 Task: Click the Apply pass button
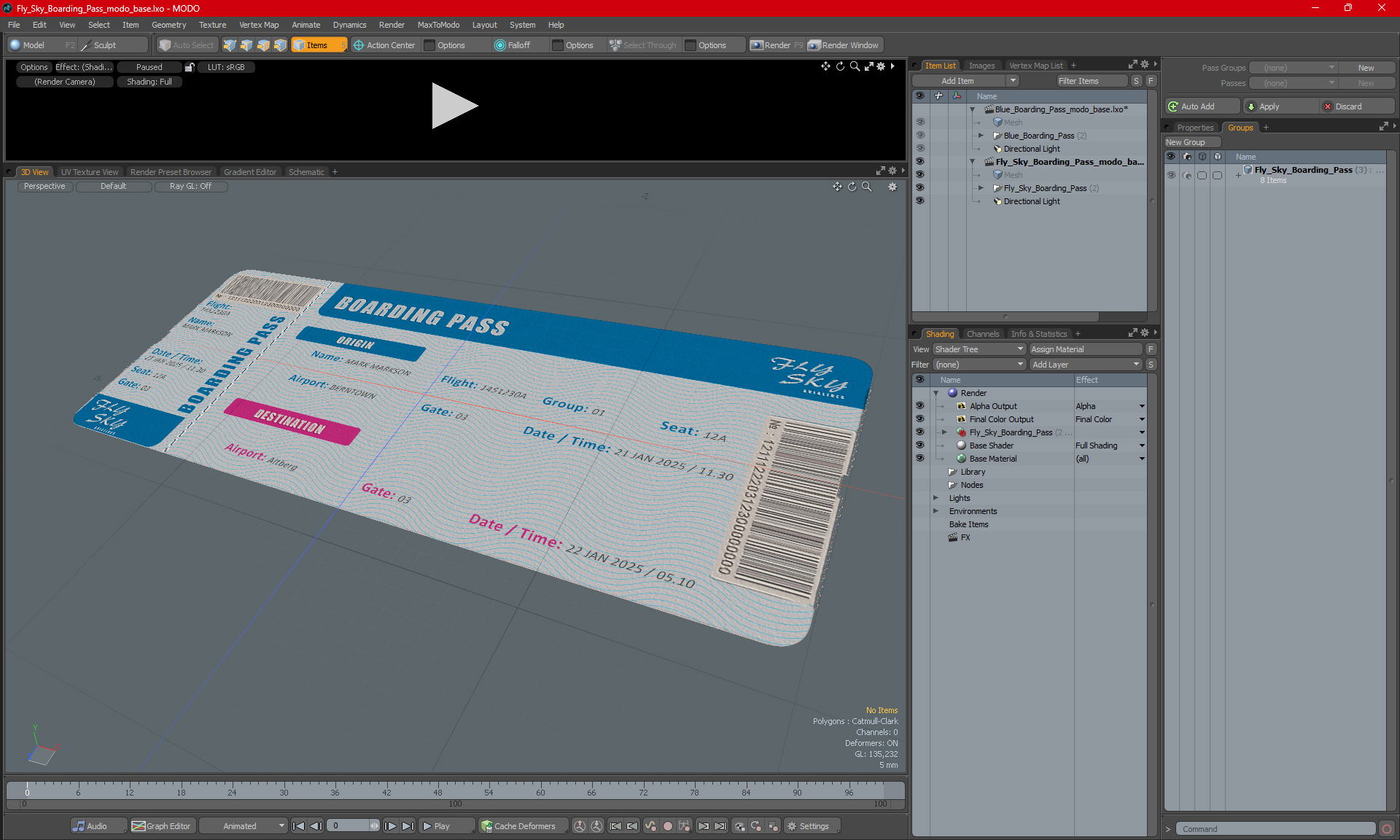pos(1280,106)
